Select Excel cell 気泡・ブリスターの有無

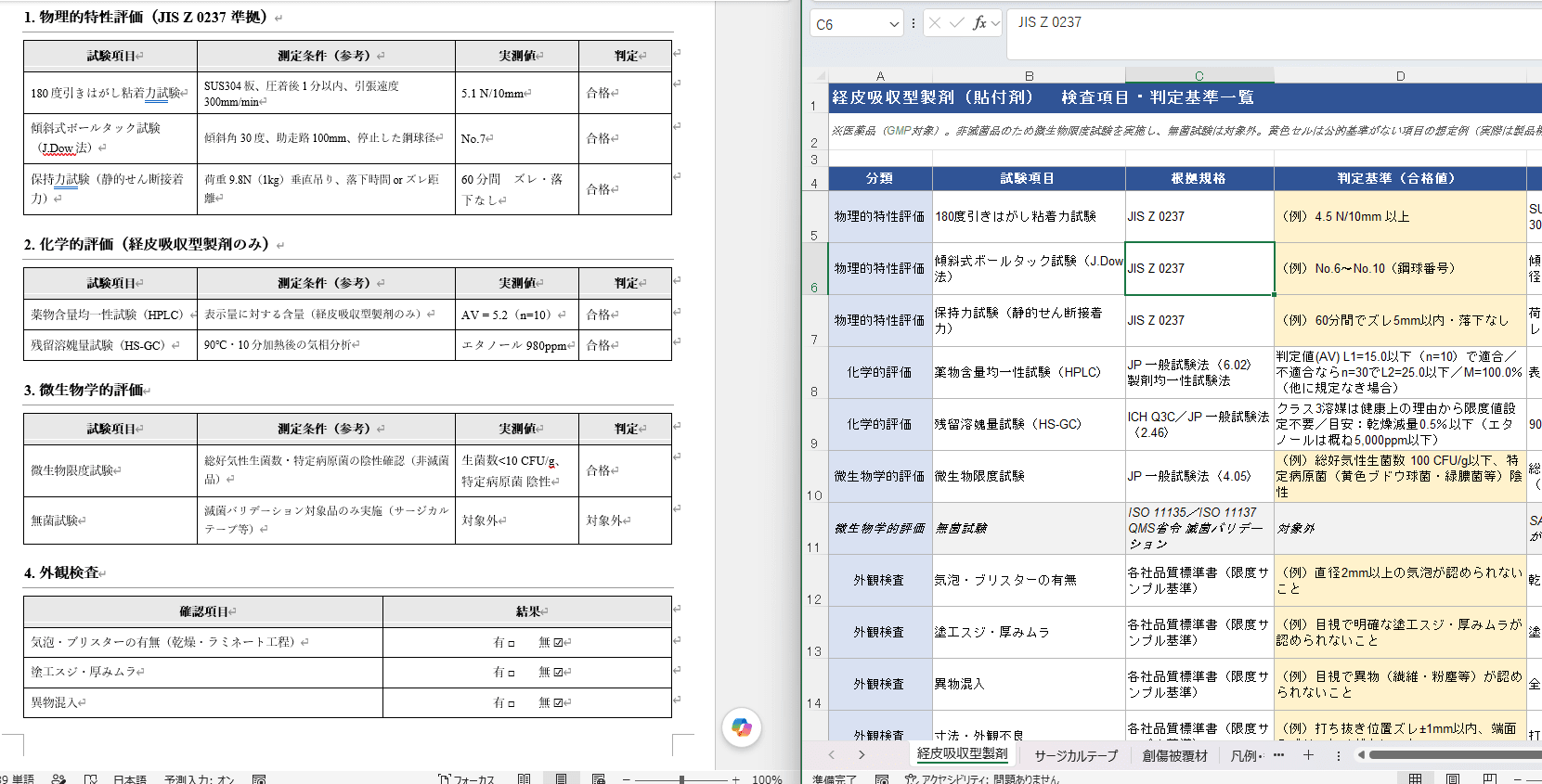[x=1029, y=581]
